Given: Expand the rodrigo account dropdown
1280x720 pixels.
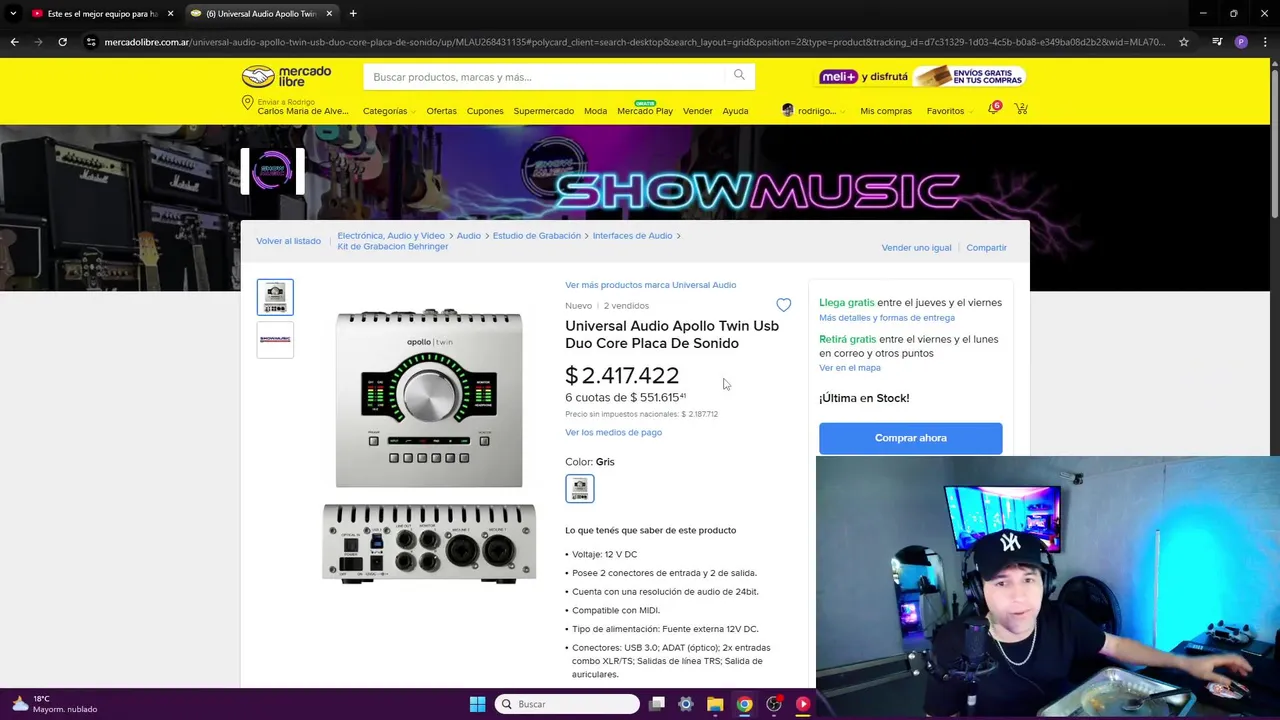Looking at the screenshot, I should tap(813, 110).
